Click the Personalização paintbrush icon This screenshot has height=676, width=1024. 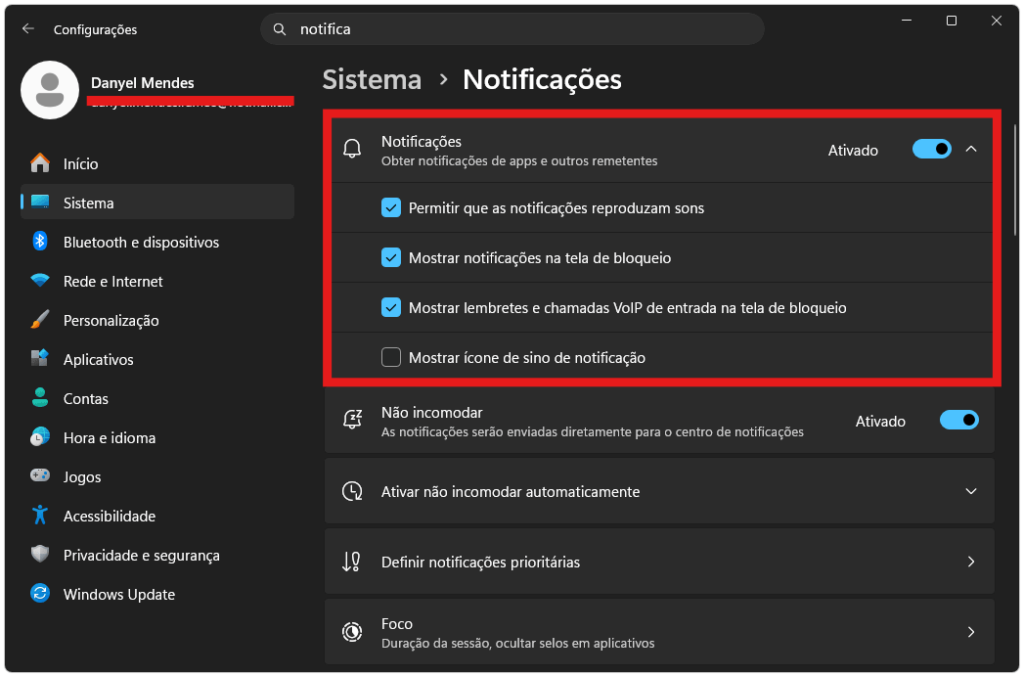coord(40,320)
